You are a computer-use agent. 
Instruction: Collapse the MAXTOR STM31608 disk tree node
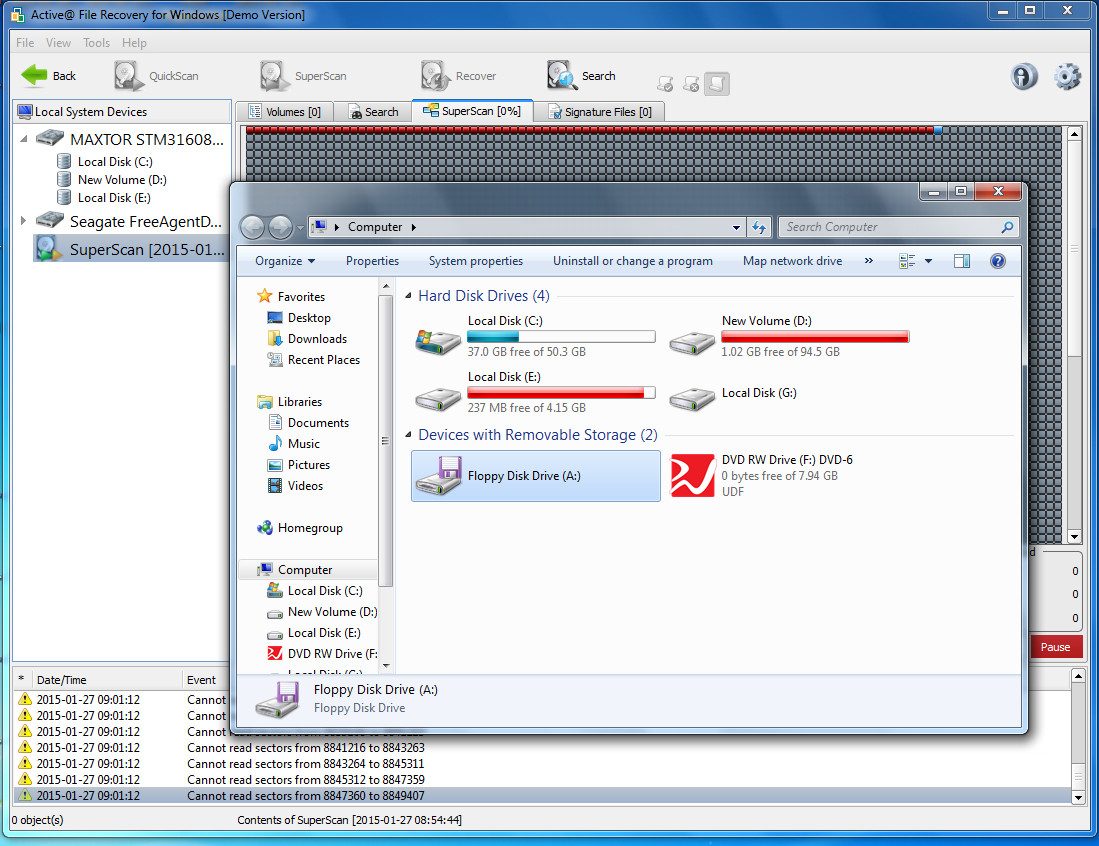click(x=24, y=139)
